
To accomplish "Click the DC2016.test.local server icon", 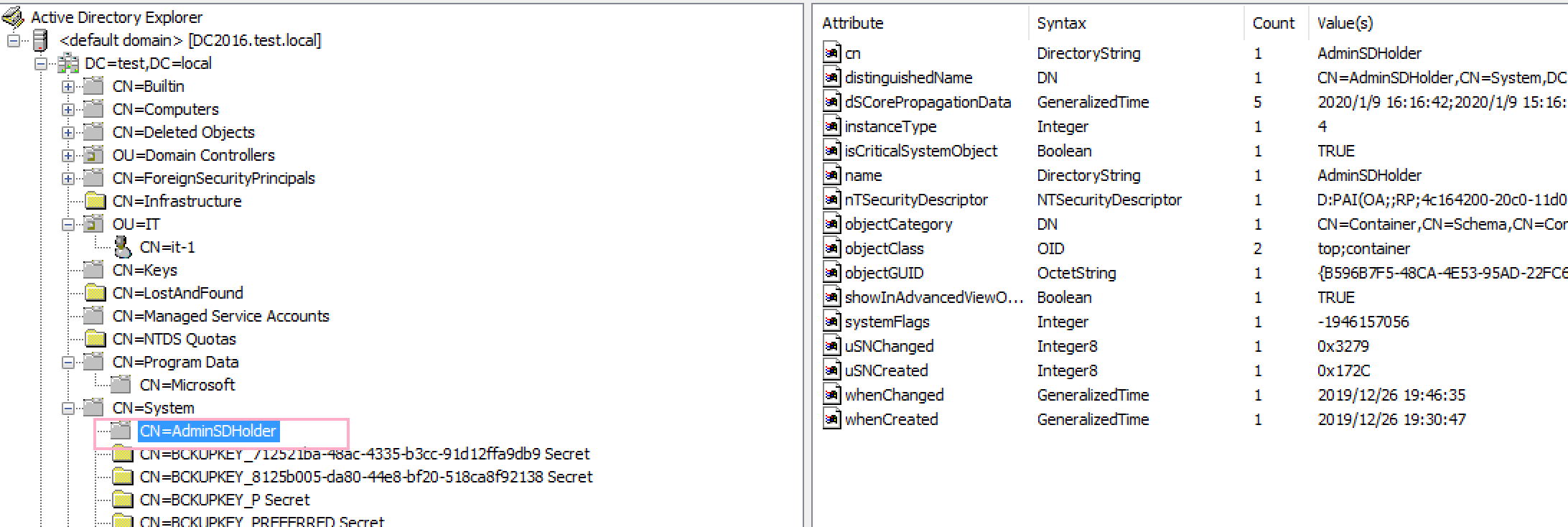I will pyautogui.click(x=40, y=40).
